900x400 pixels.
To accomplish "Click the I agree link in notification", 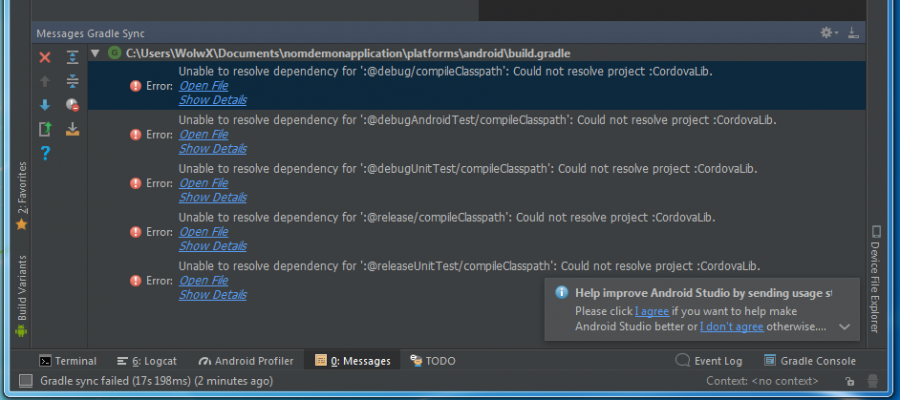I will [652, 311].
